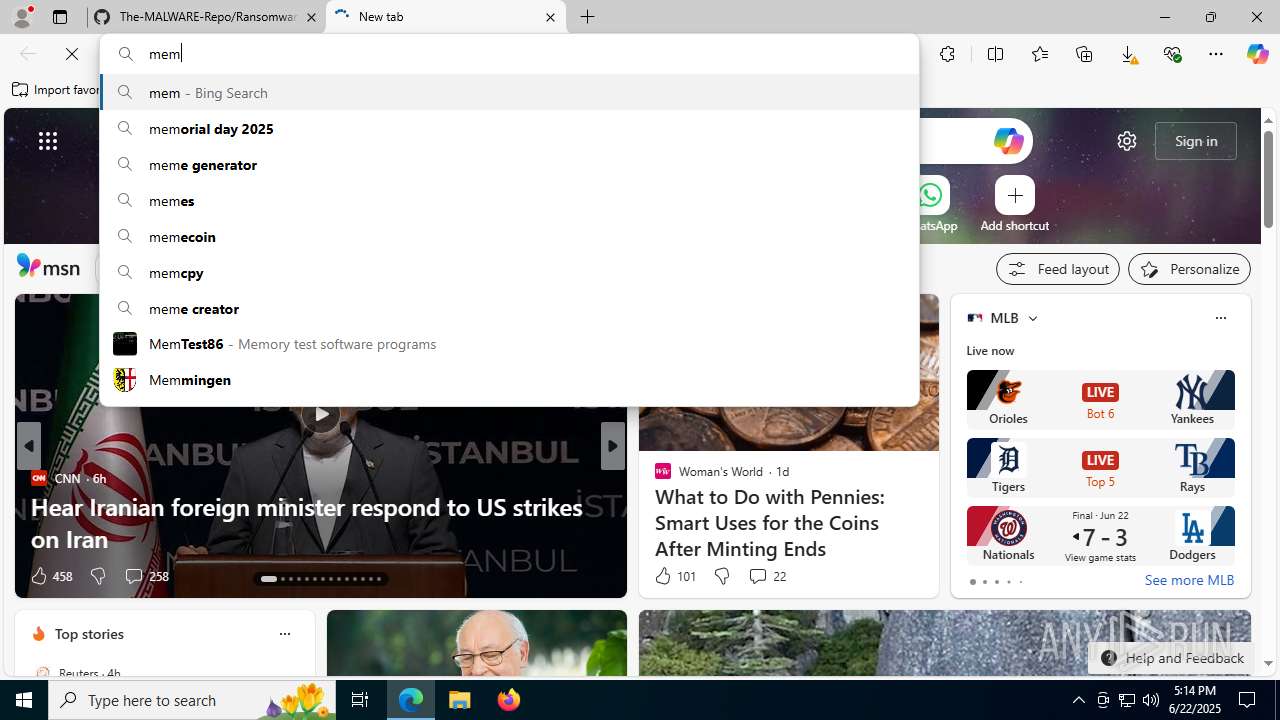The width and height of the screenshot is (1280, 720).
Task: Open comments on Pennies article
Action: [767, 576]
